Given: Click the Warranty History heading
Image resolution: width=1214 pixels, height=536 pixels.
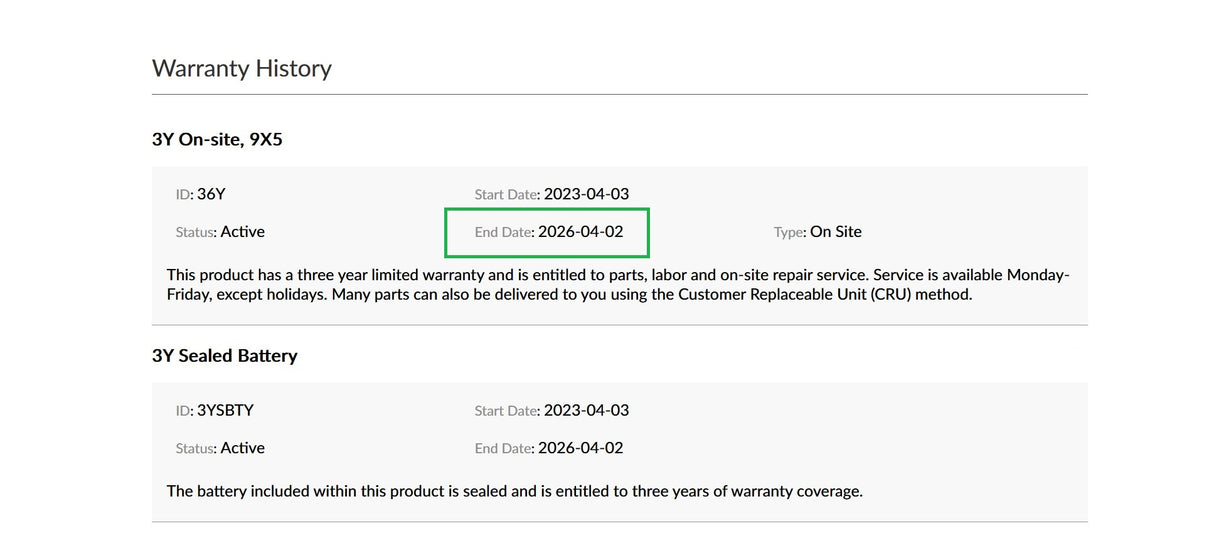Looking at the screenshot, I should coord(241,68).
